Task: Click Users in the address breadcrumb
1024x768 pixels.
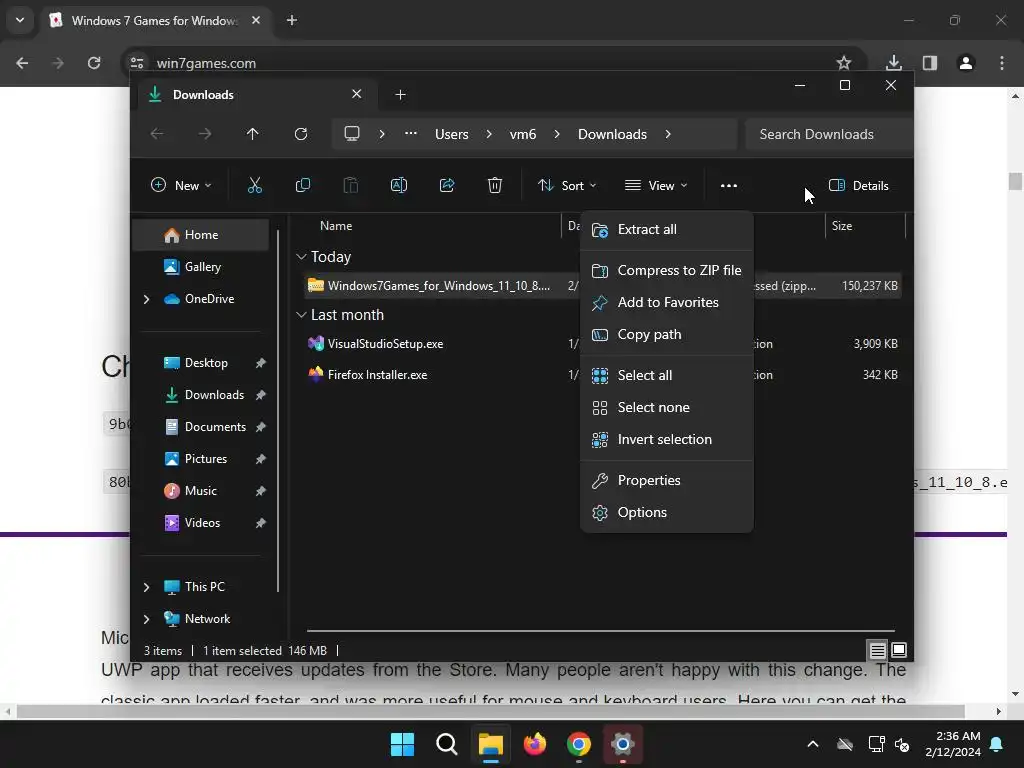Action: 451,134
